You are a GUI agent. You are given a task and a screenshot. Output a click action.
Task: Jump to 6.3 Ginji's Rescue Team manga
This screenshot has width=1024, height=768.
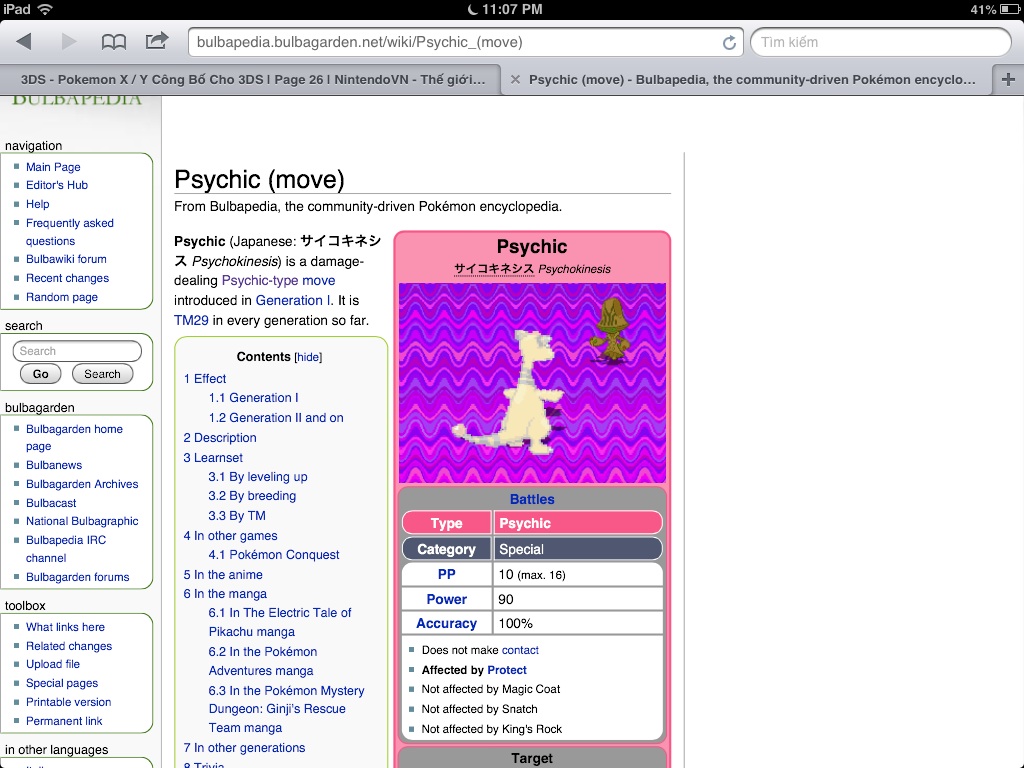click(286, 709)
